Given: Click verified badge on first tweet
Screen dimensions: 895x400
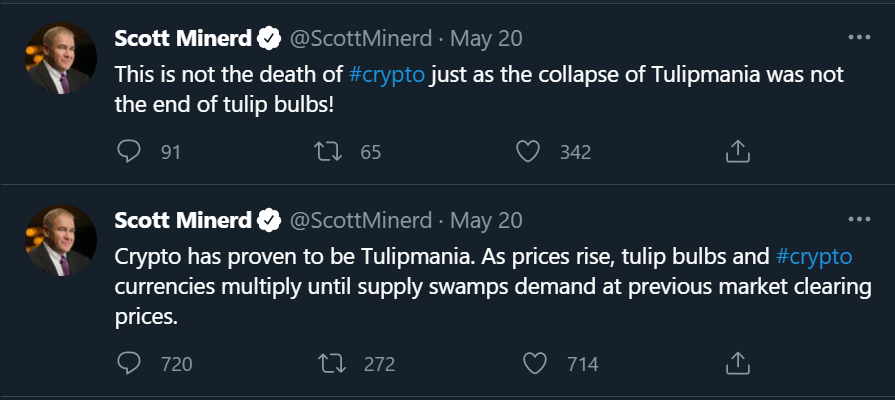Looking at the screenshot, I should pos(268,39).
